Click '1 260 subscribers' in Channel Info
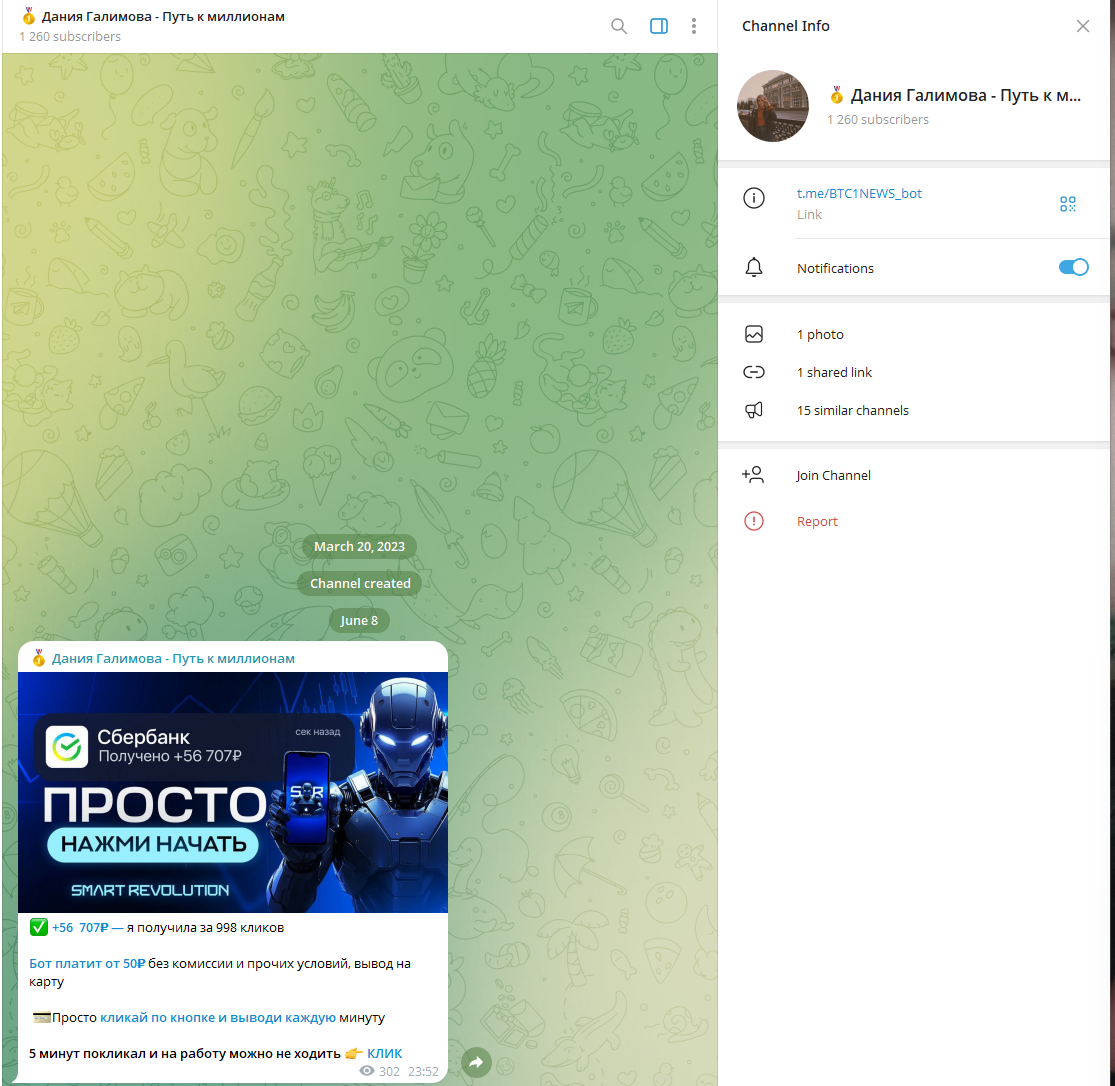Screen dimensions: 1115x1086 pyautogui.click(x=877, y=119)
